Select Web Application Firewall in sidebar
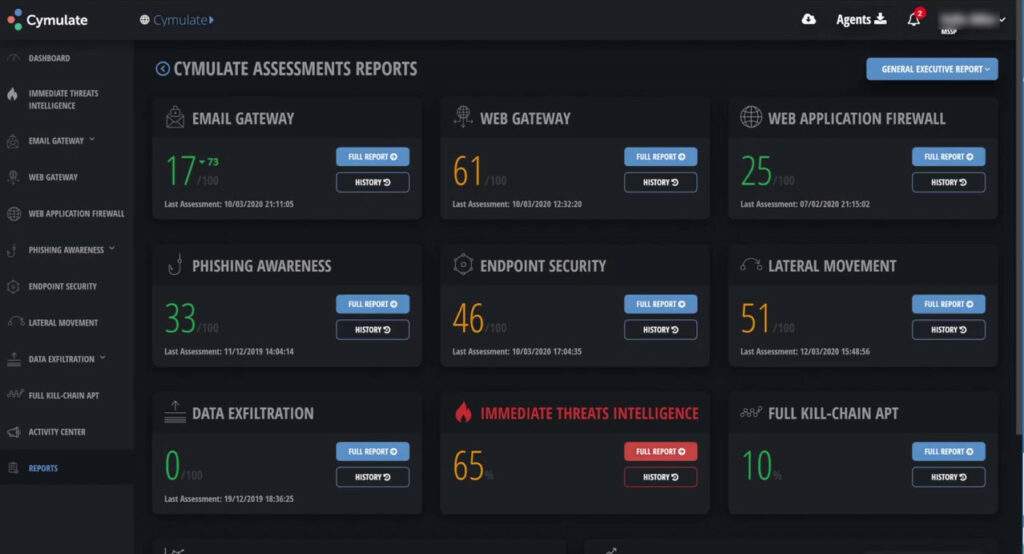This screenshot has width=1024, height=554. click(76, 214)
